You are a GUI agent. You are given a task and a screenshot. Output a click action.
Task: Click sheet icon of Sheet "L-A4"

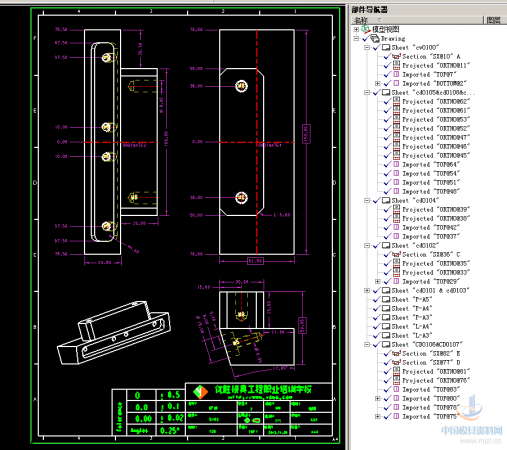click(x=386, y=326)
